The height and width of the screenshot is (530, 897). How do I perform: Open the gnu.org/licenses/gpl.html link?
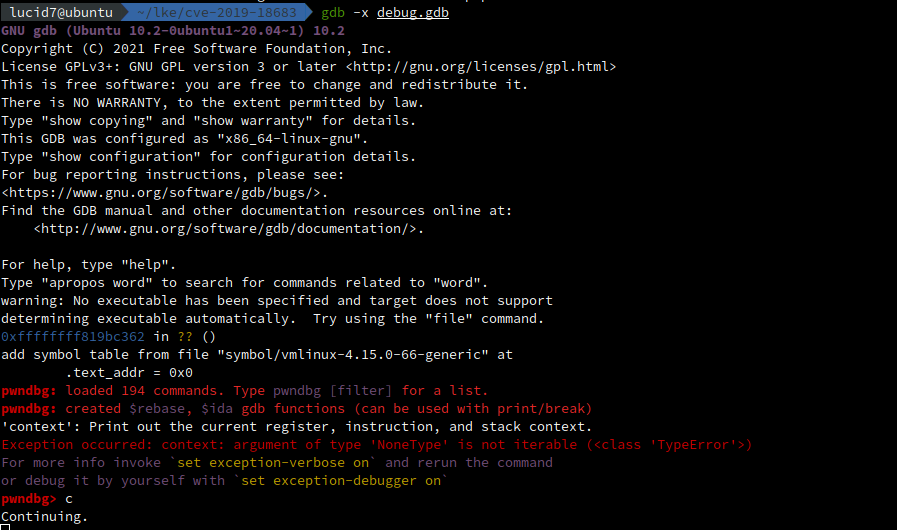click(481, 66)
